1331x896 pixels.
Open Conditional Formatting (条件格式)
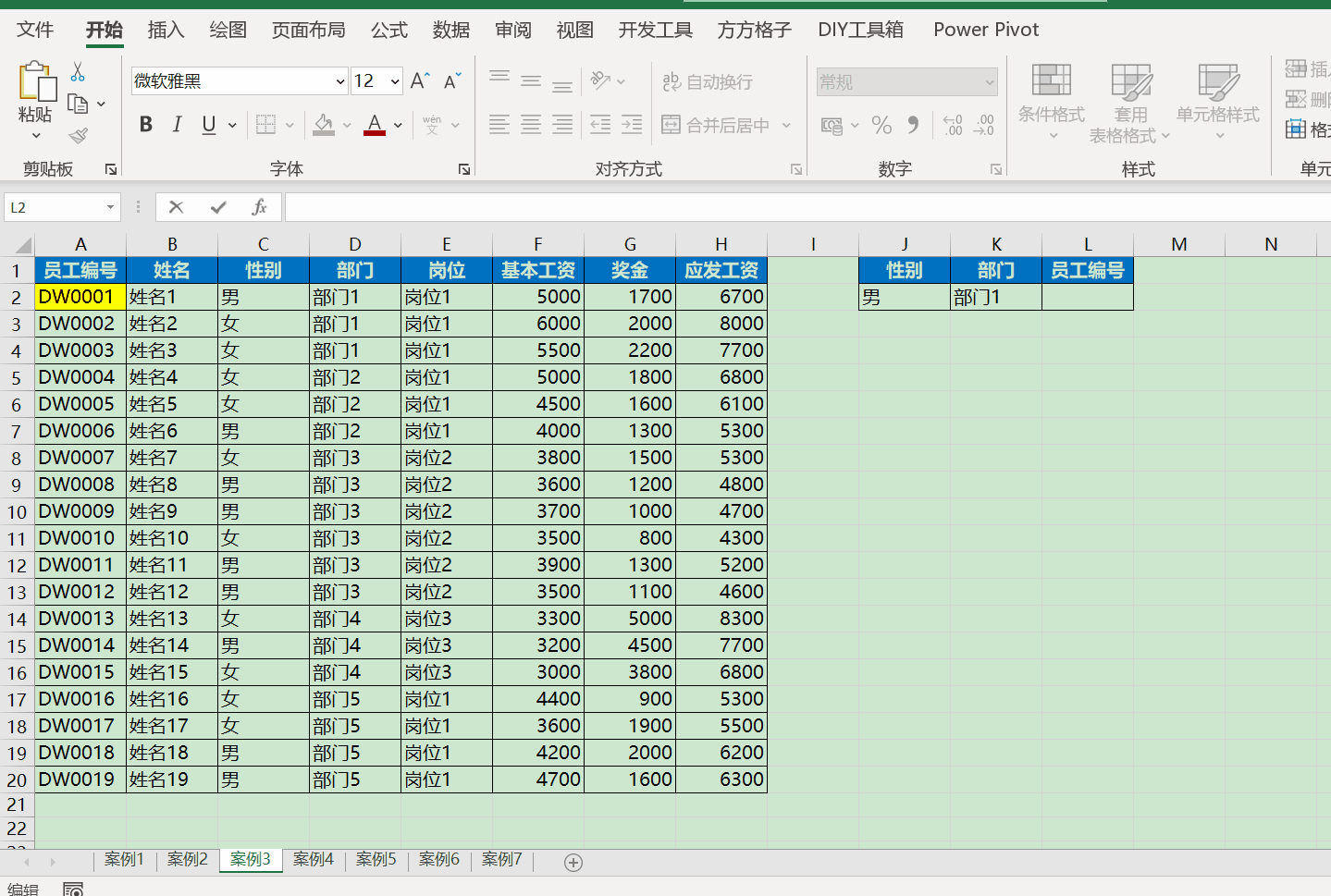pyautogui.click(x=1051, y=102)
